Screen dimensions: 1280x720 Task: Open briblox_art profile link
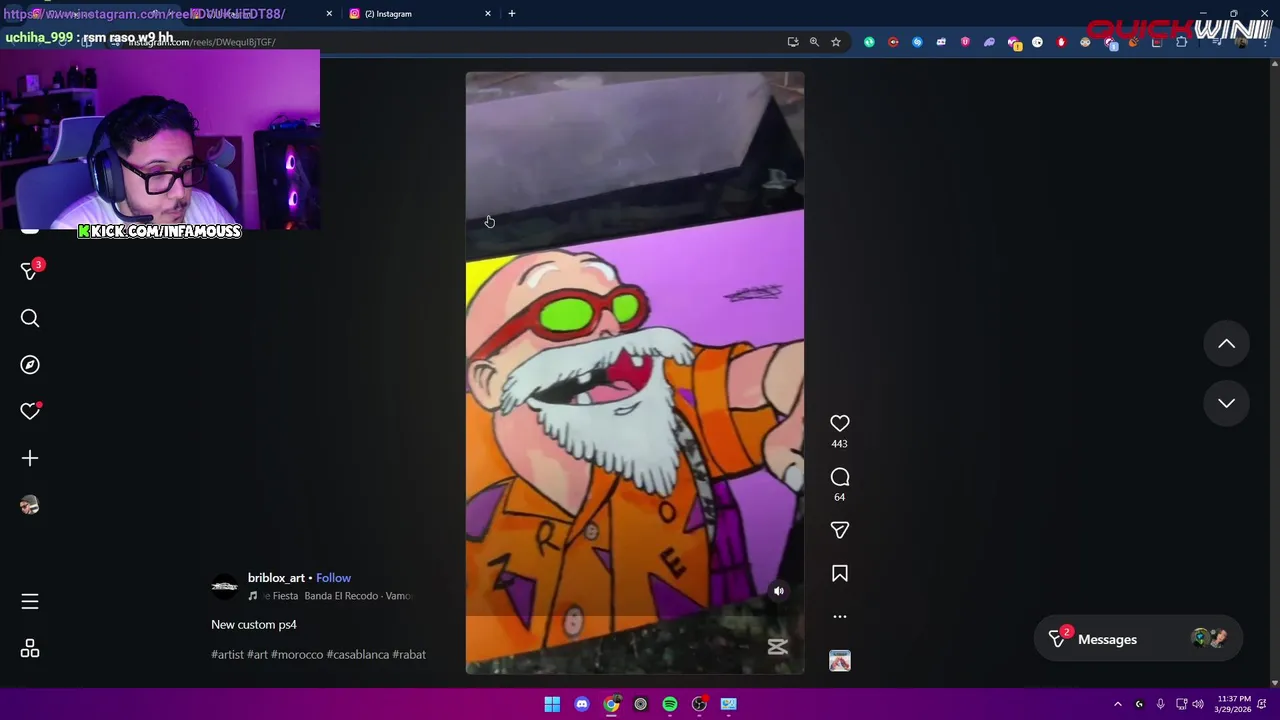(x=276, y=578)
